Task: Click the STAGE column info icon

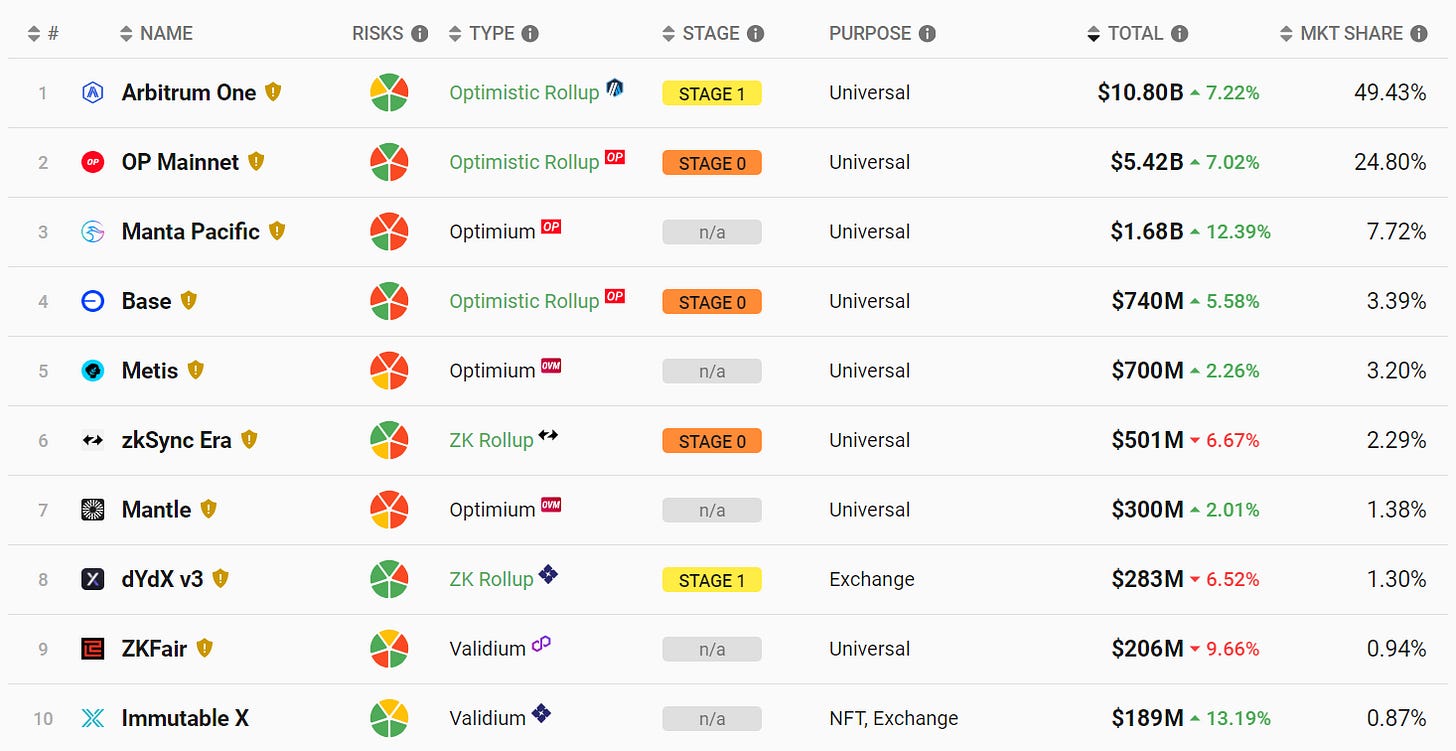Action: (x=755, y=34)
